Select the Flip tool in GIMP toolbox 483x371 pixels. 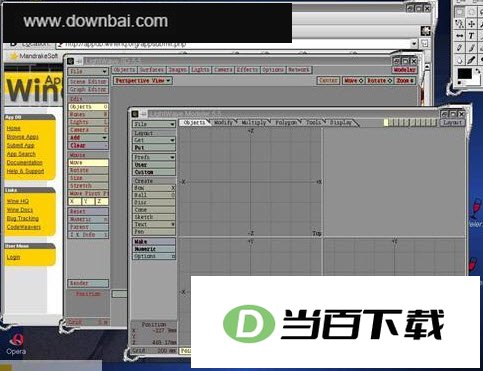pos(460,35)
